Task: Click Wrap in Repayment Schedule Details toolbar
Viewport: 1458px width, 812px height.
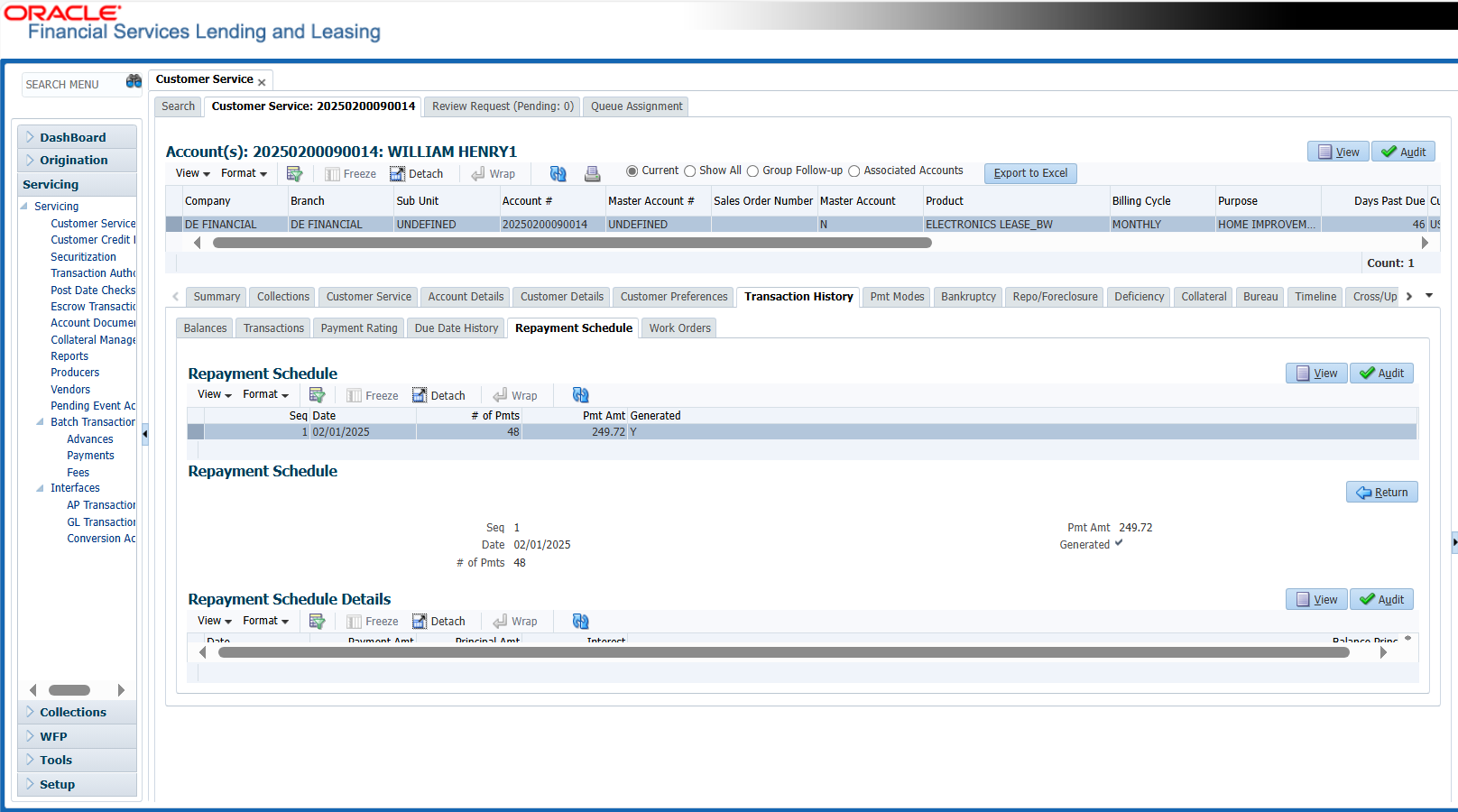Action: pos(514,622)
